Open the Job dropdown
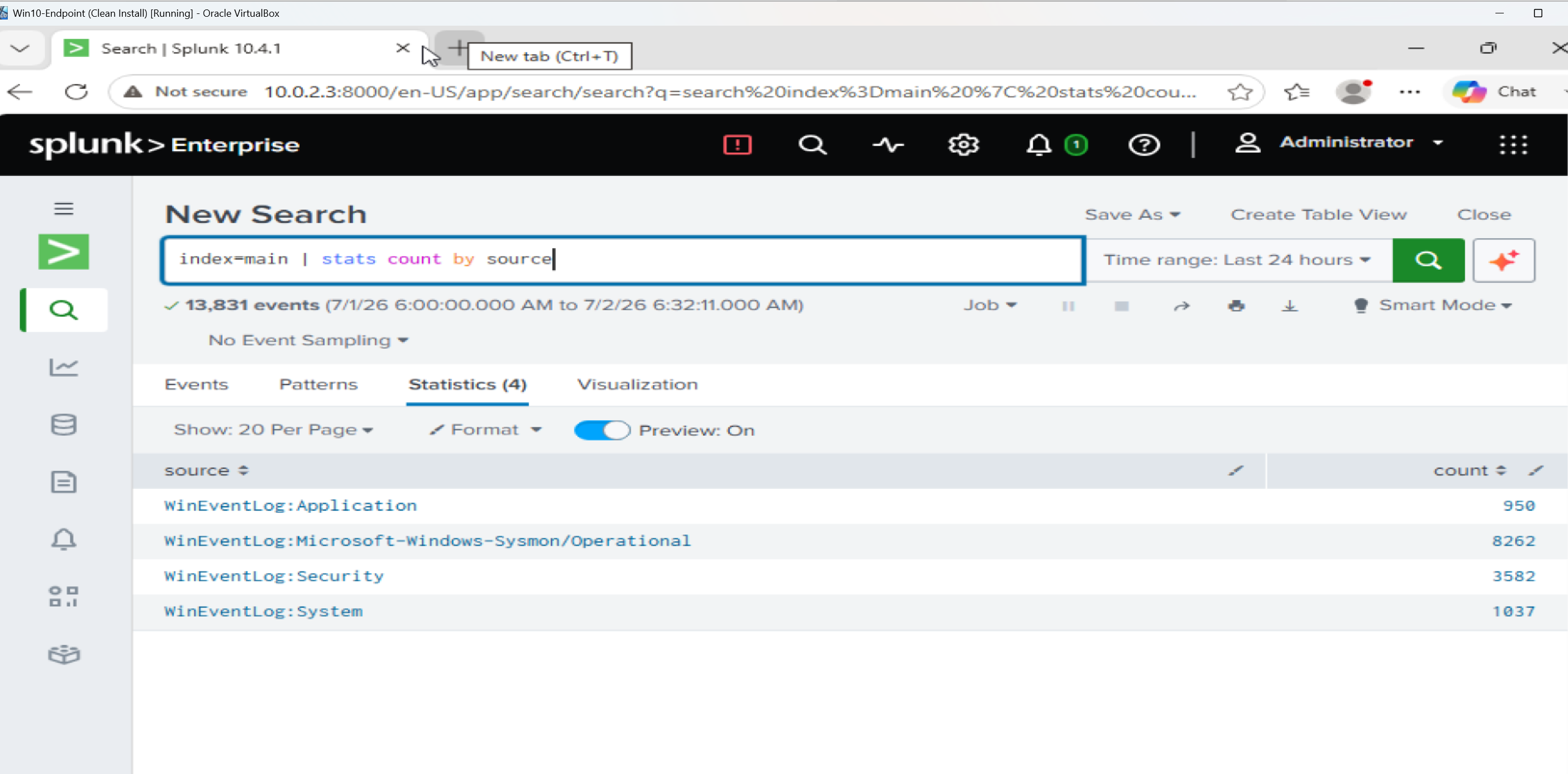1568x774 pixels. click(990, 305)
